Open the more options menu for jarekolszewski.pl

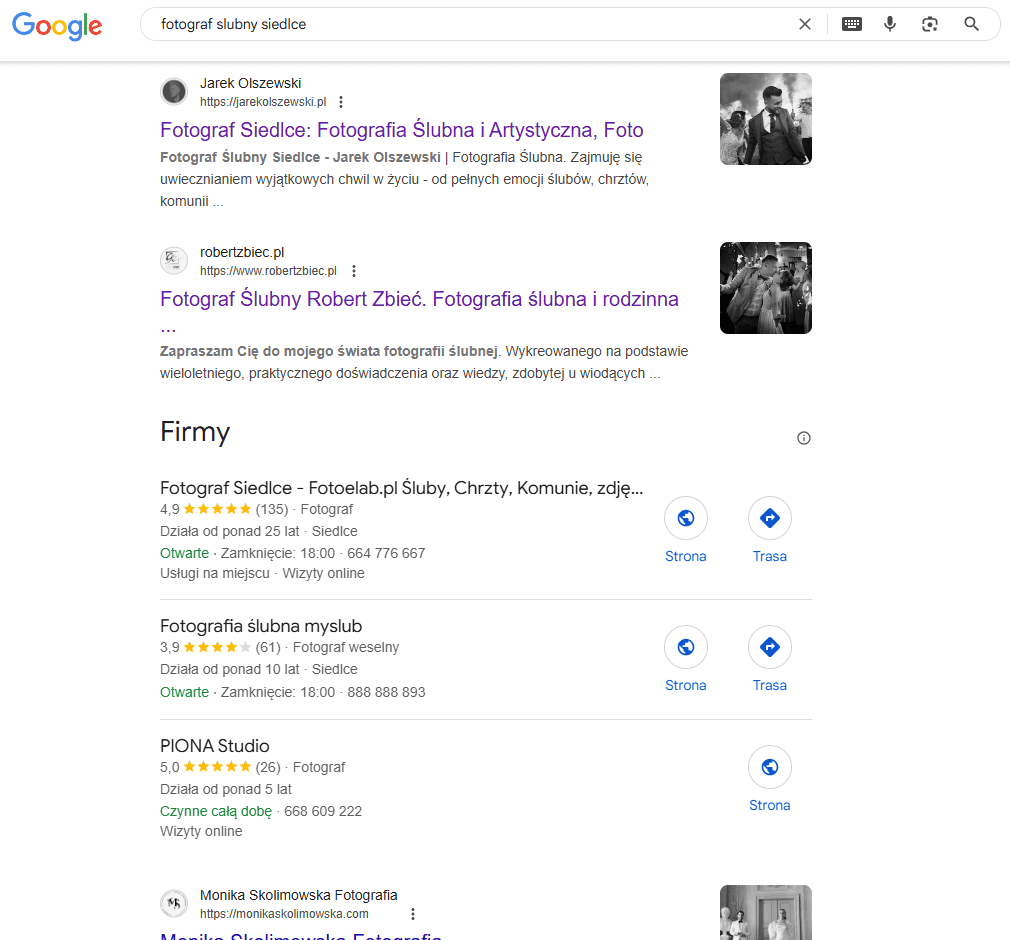[x=341, y=102]
